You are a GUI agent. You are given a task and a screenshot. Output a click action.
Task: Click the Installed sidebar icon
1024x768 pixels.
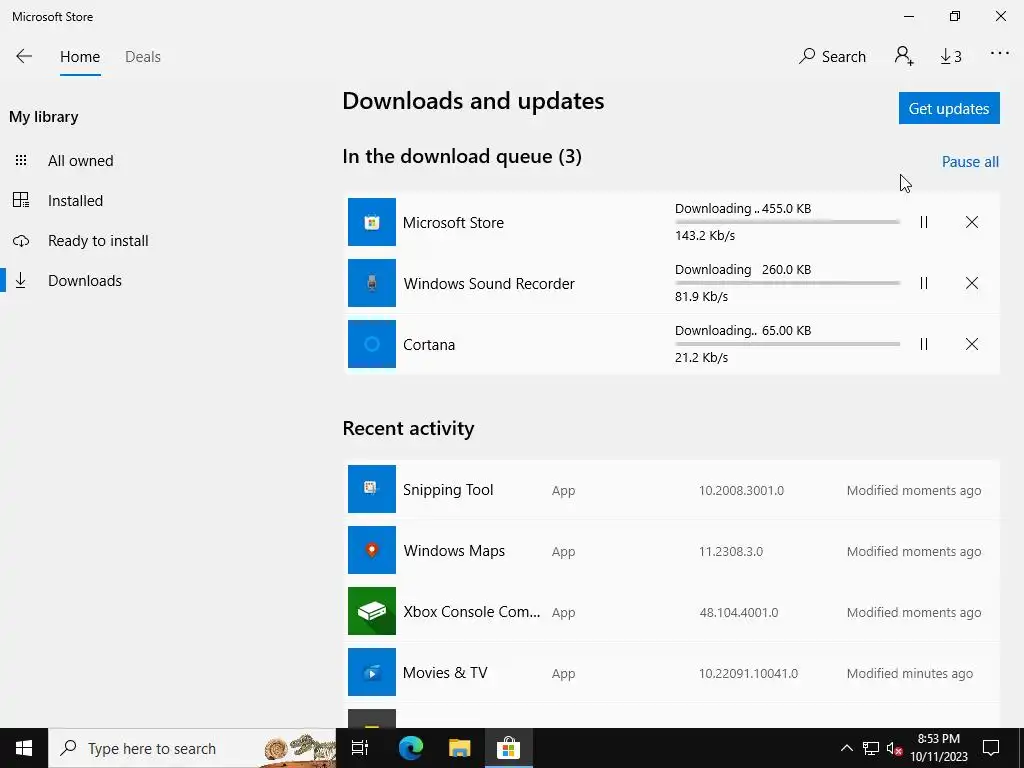pos(21,200)
